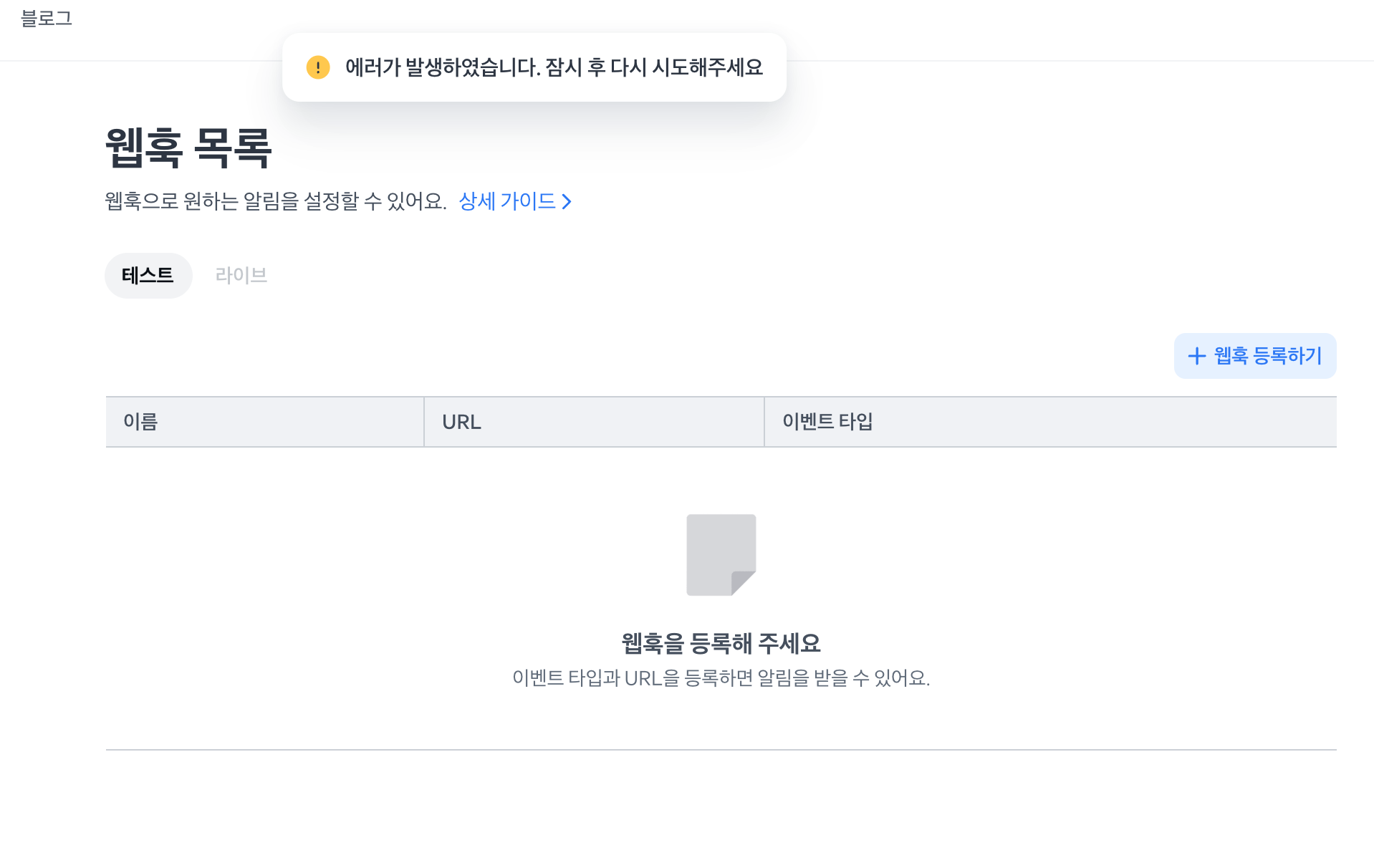Switch to the 테스트 tab
The height and width of the screenshot is (868, 1374).
148,276
